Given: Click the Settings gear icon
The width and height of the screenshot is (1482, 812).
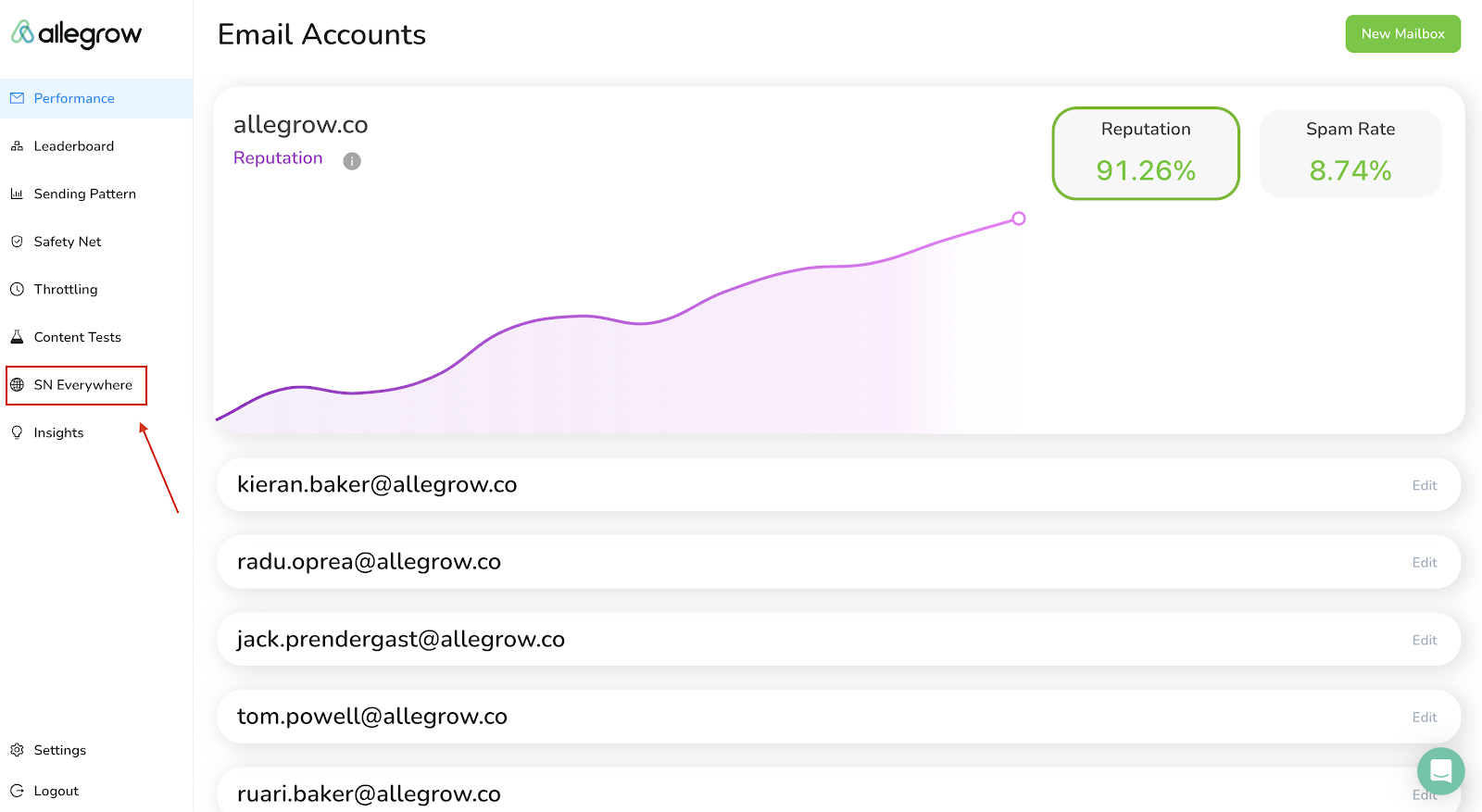Looking at the screenshot, I should pyautogui.click(x=17, y=750).
